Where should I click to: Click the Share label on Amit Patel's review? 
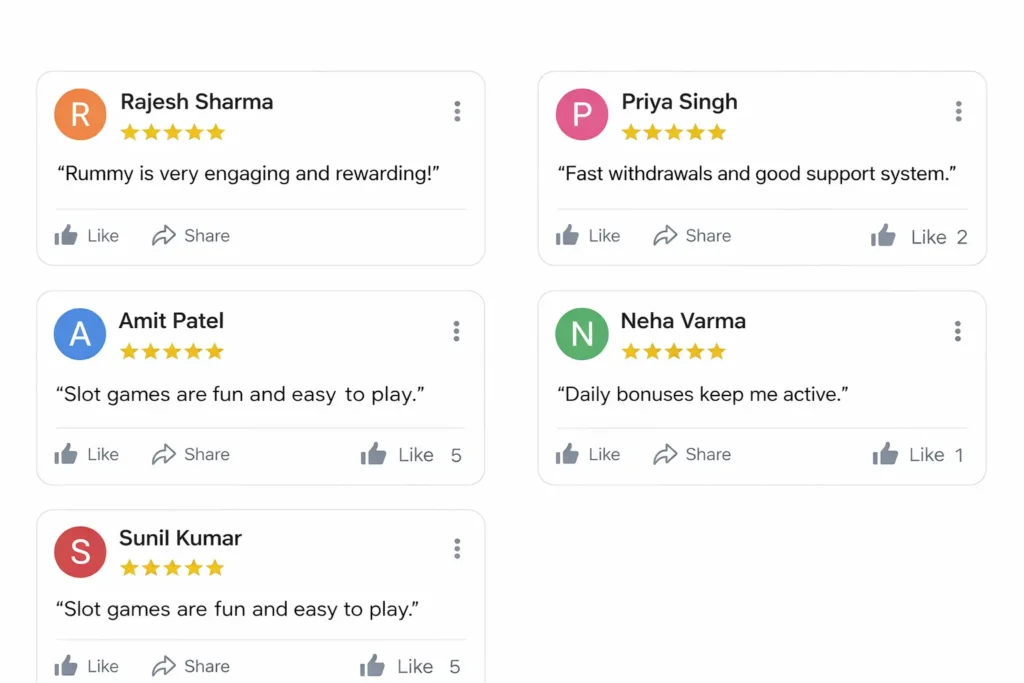coord(206,455)
